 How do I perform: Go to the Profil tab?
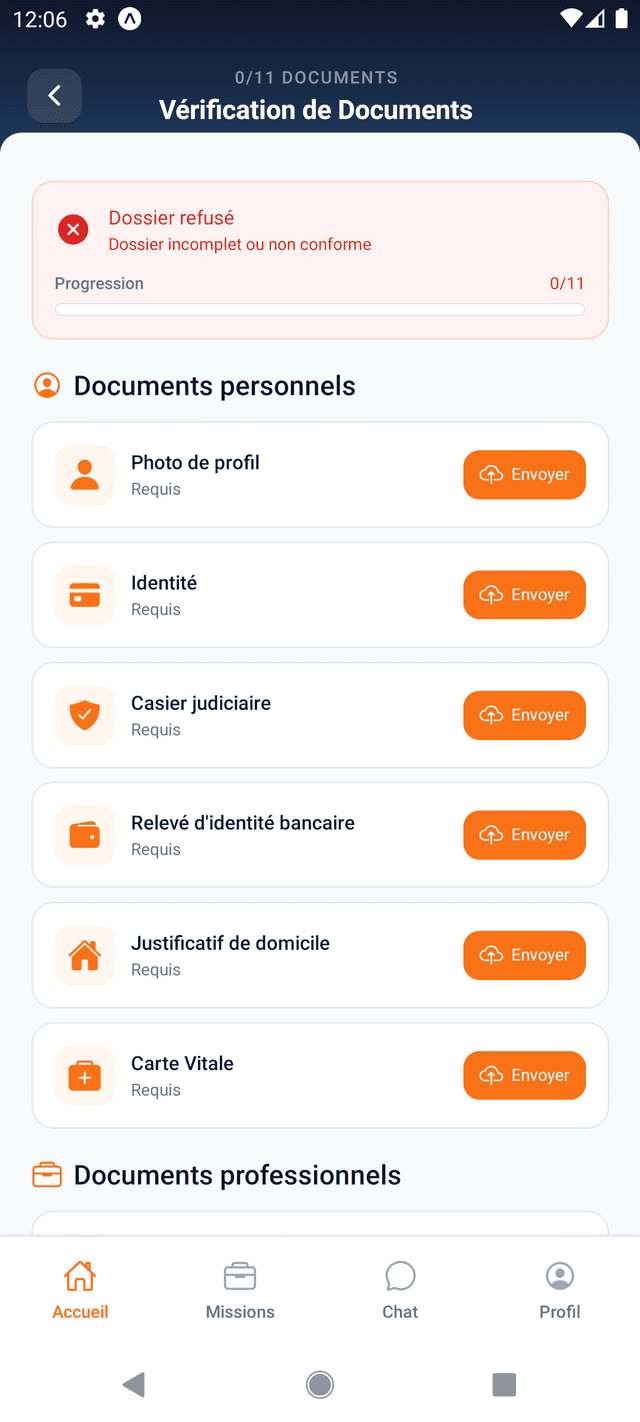[559, 1288]
